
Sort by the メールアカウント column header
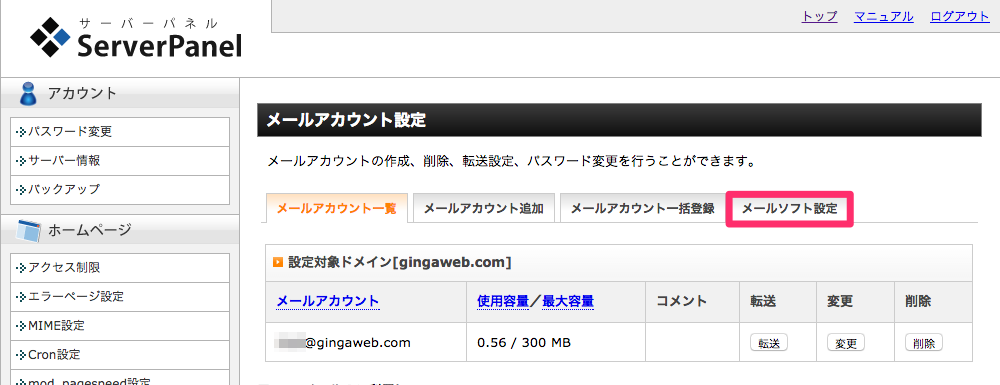point(328,301)
